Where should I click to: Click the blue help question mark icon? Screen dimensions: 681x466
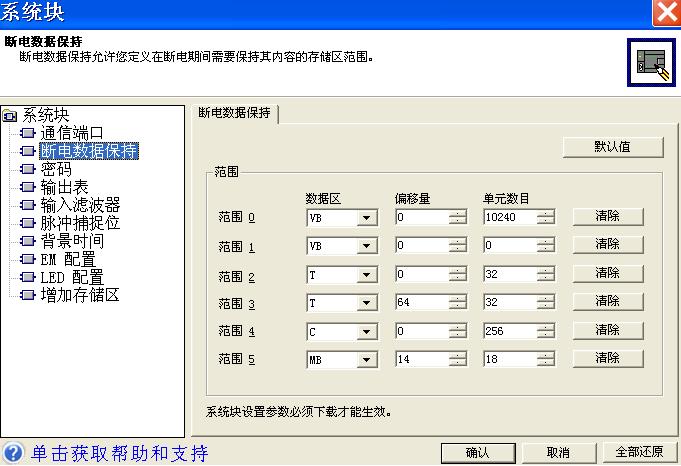[13, 453]
